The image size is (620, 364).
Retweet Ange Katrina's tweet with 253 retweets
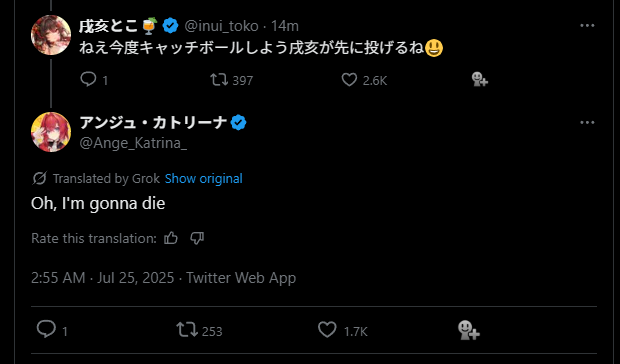[187, 330]
